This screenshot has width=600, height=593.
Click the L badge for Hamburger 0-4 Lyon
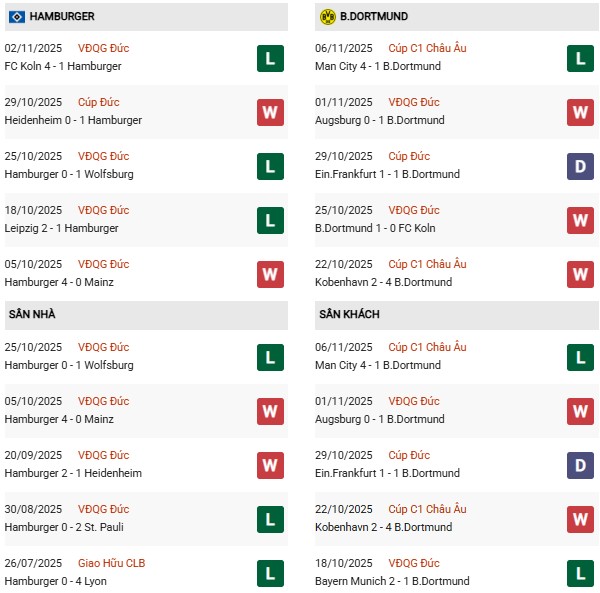pos(269,573)
